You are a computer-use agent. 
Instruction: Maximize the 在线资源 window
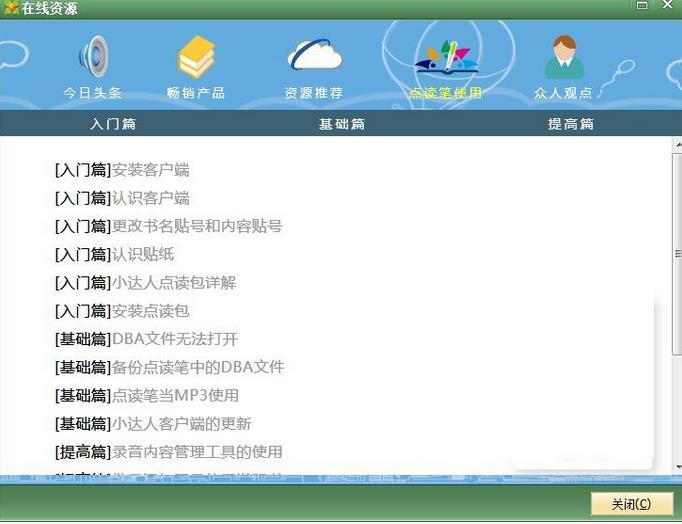click(x=642, y=5)
